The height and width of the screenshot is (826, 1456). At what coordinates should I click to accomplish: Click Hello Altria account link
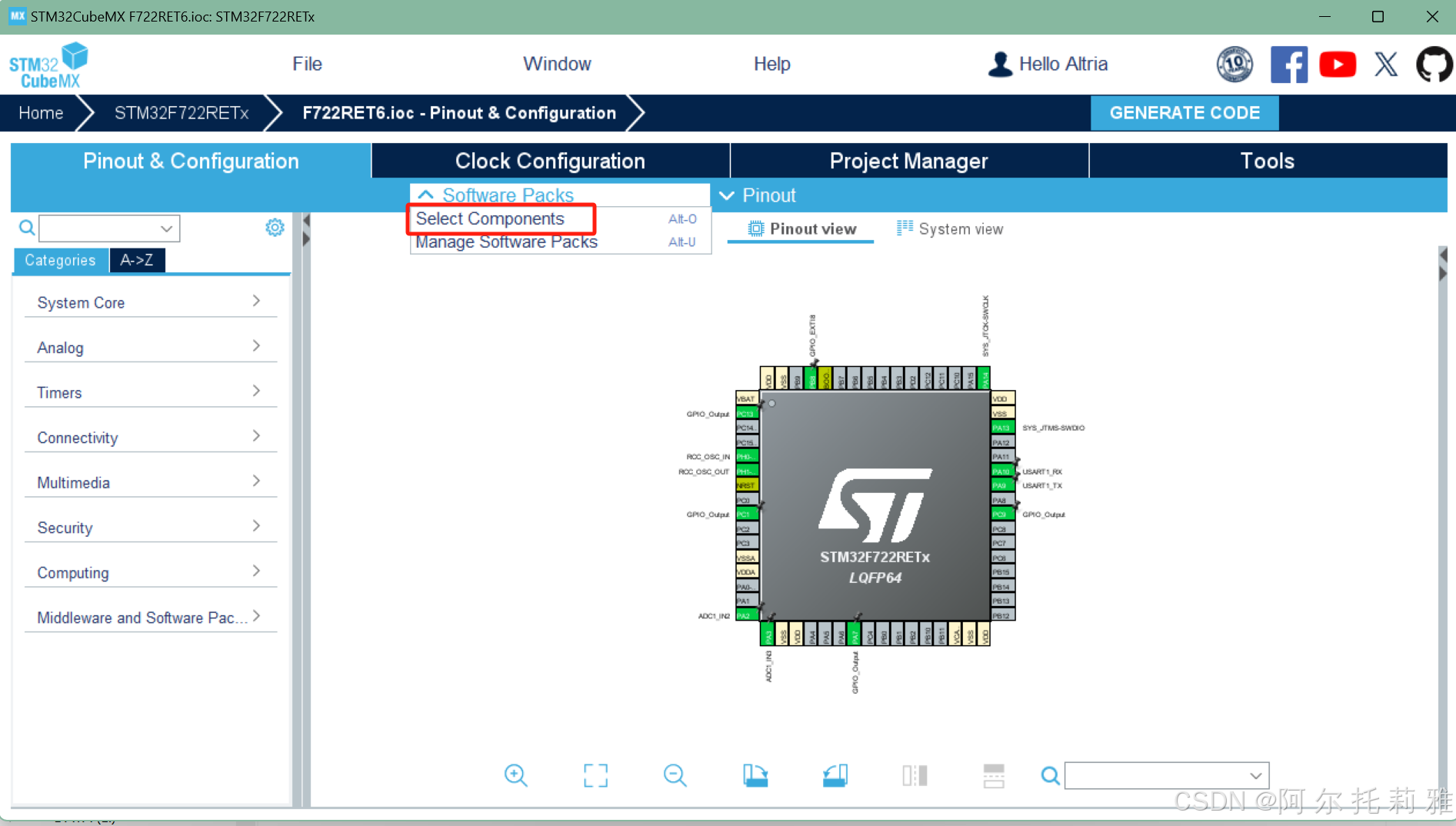pos(1063,64)
